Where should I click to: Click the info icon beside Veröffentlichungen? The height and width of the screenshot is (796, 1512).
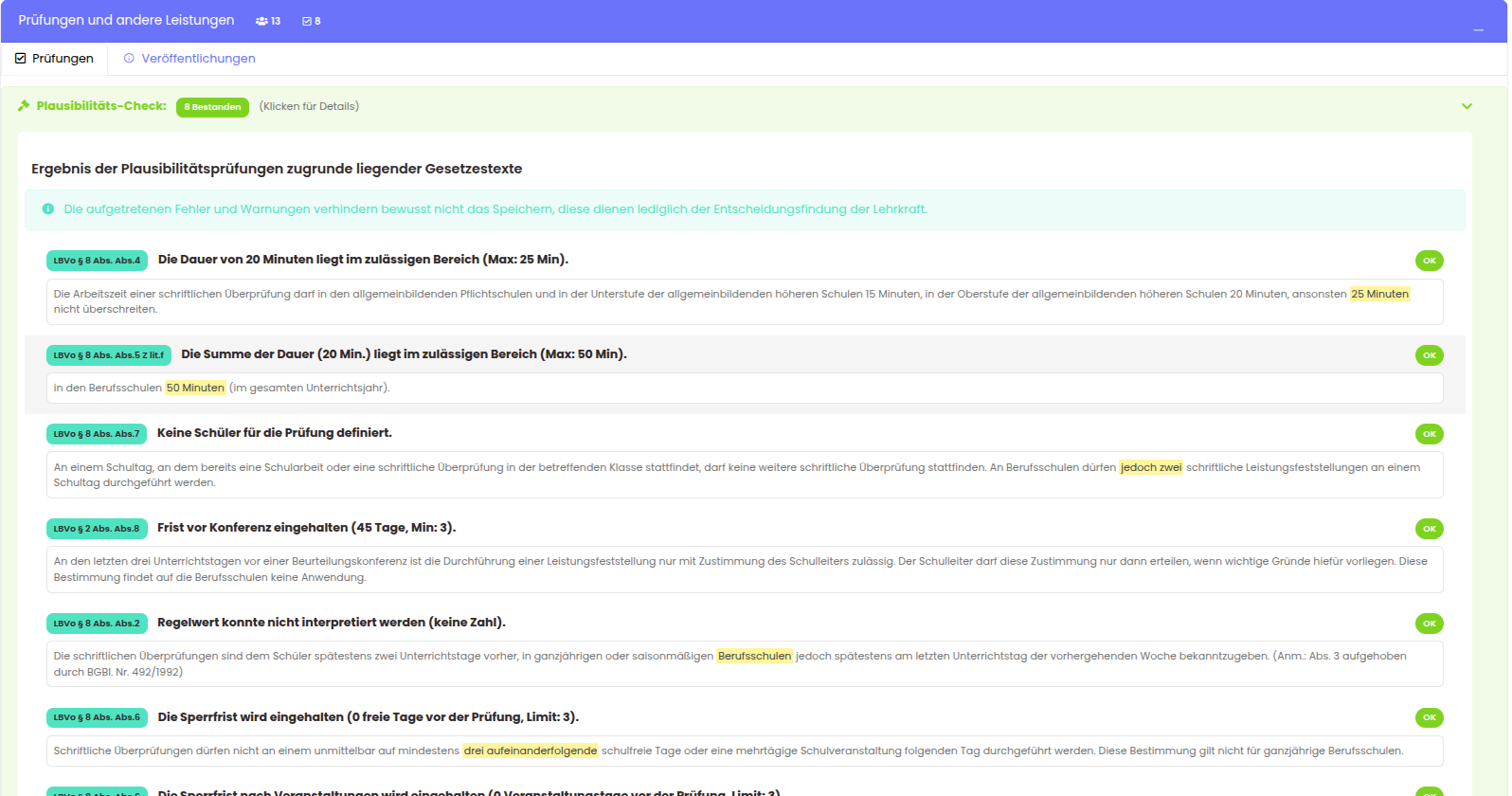click(129, 59)
